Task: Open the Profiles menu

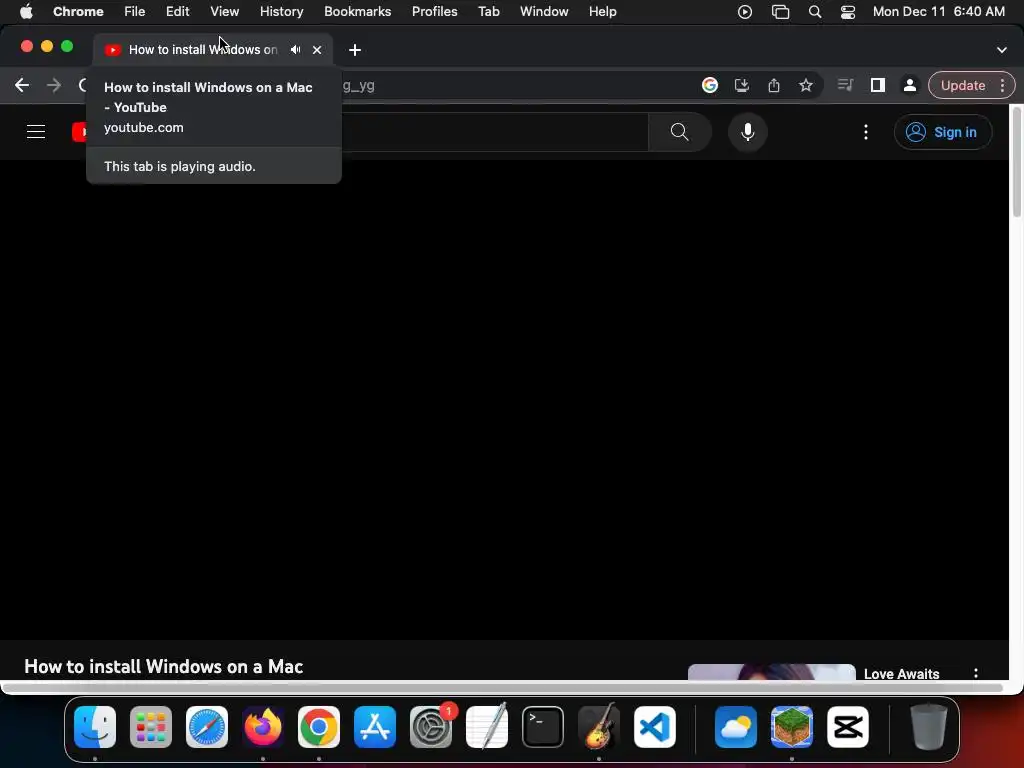Action: click(x=435, y=12)
